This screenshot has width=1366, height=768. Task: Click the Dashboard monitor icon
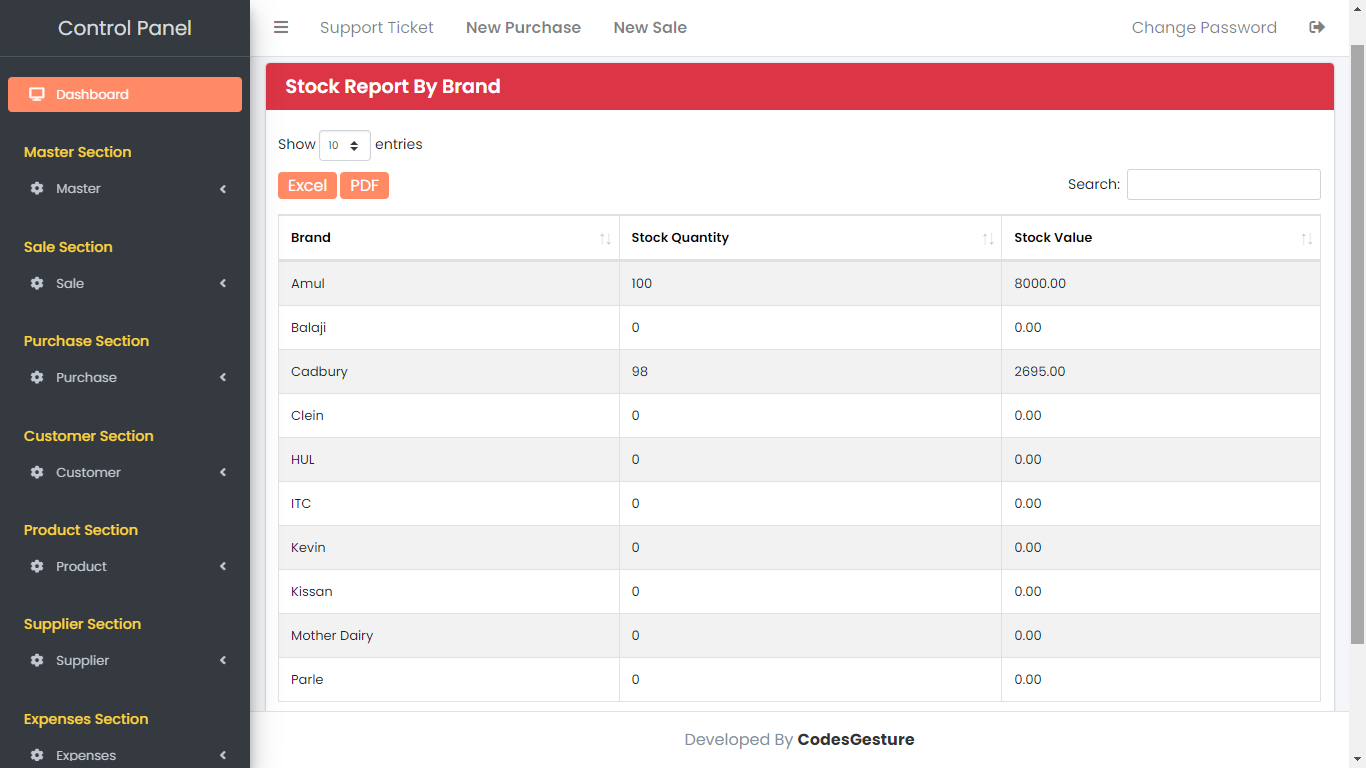coord(37,94)
